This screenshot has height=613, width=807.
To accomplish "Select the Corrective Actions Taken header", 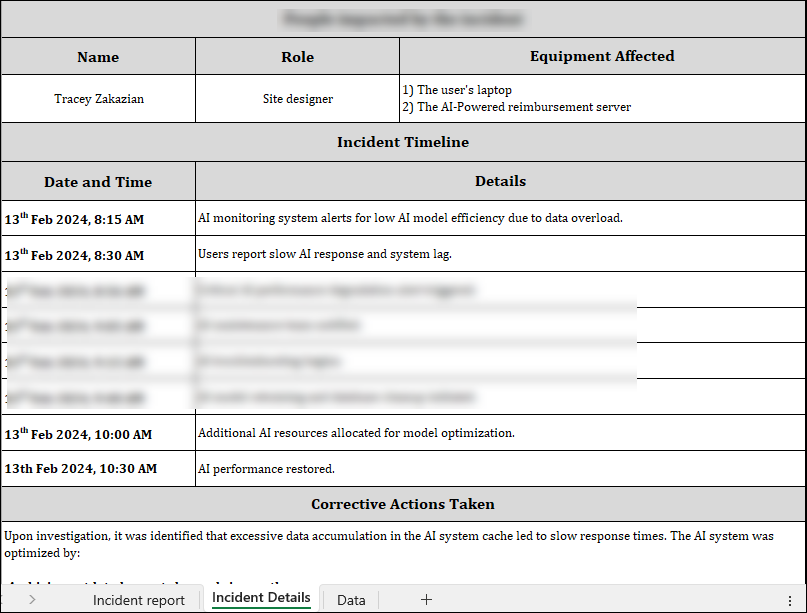I will pos(403,504).
